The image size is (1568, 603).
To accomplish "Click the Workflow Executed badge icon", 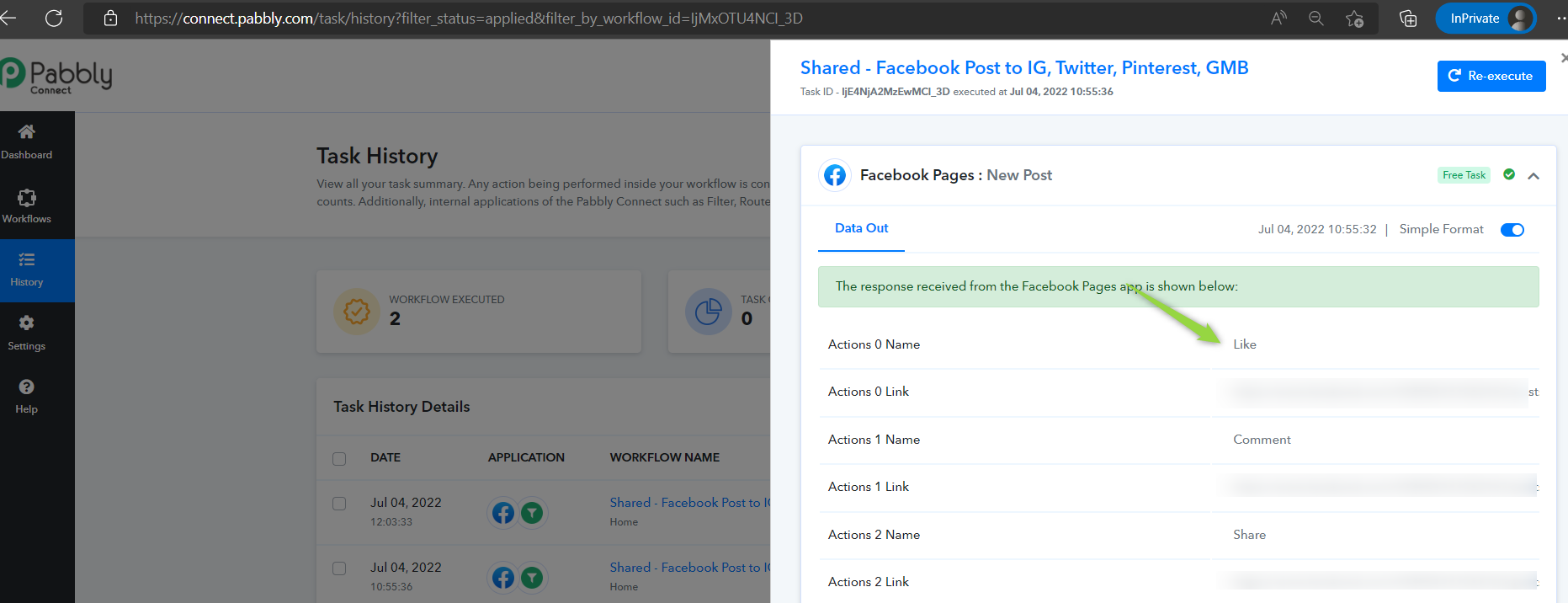I will point(357,312).
